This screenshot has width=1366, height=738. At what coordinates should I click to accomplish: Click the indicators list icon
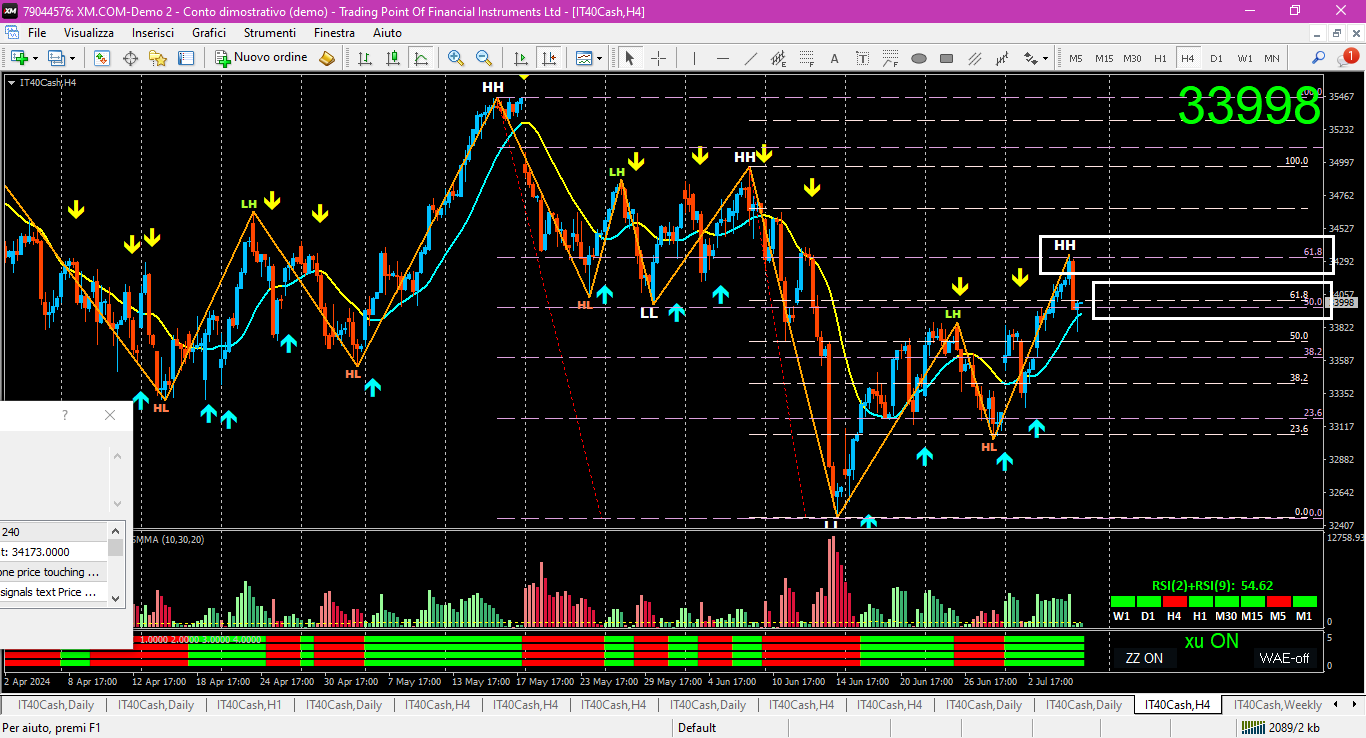pyautogui.click(x=584, y=58)
